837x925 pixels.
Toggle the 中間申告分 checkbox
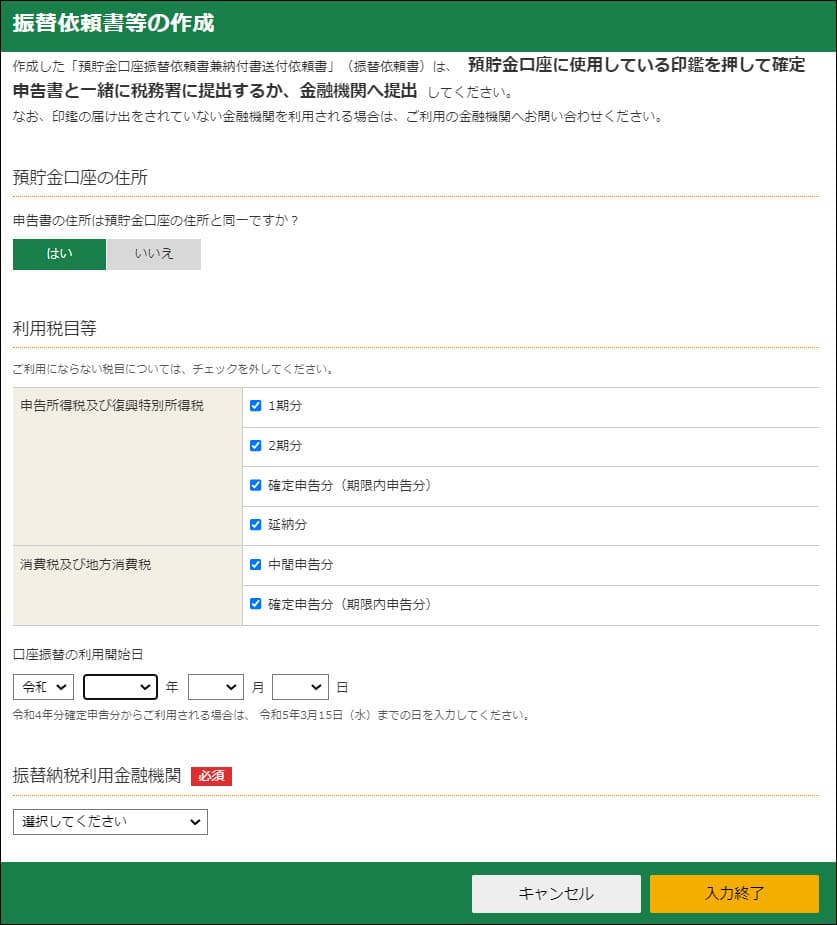pyautogui.click(x=256, y=565)
